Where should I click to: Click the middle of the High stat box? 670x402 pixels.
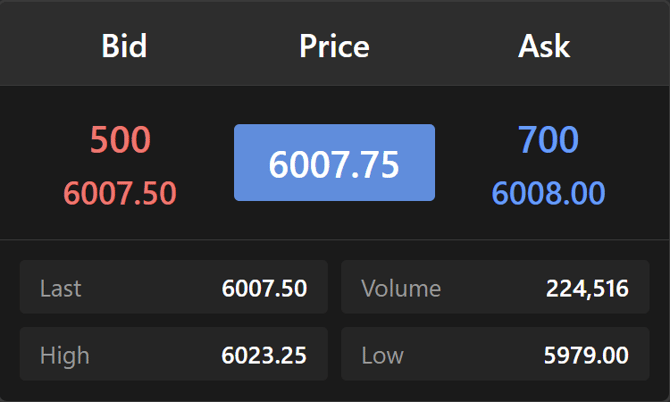[x=174, y=354]
